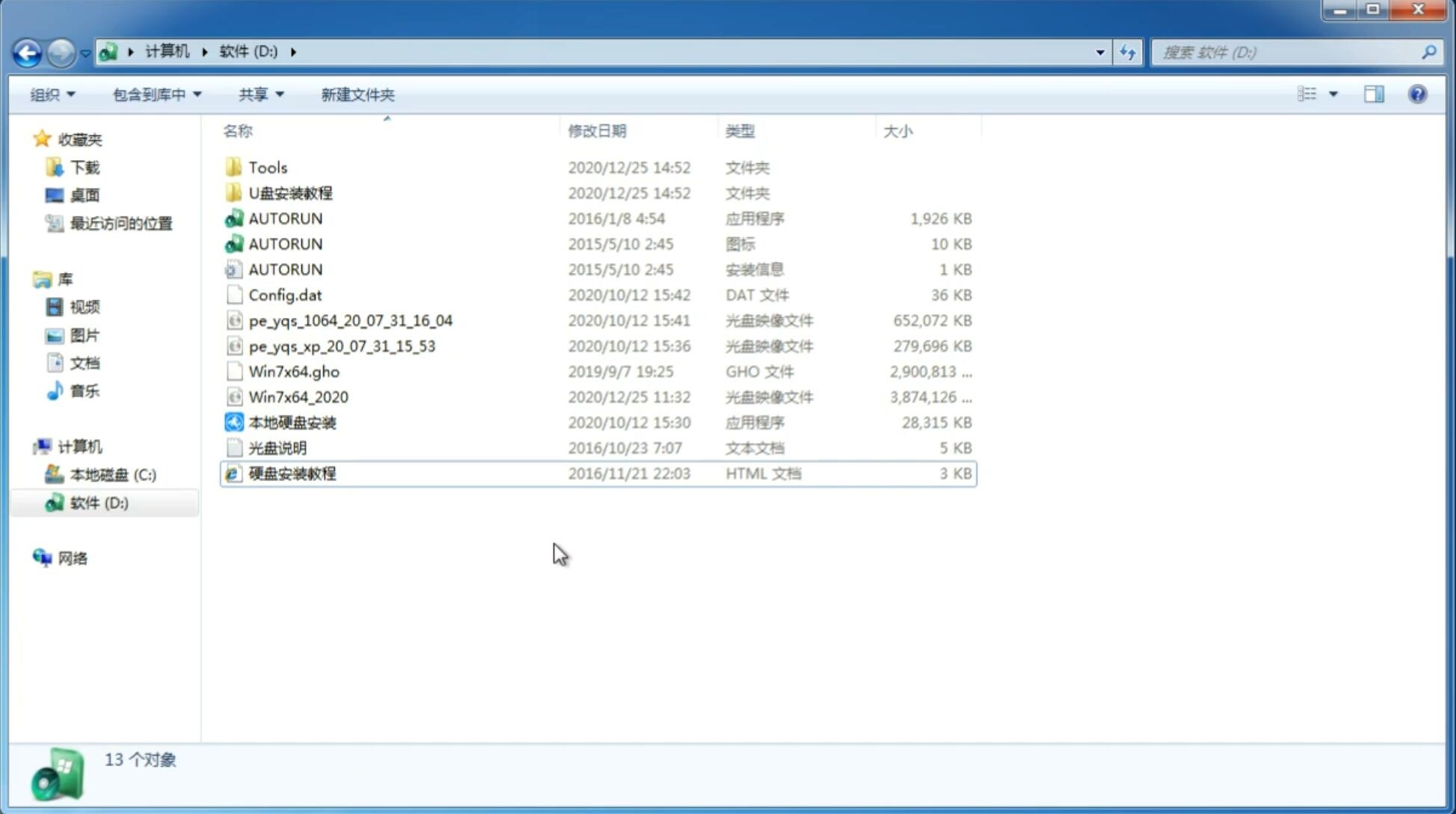Open the Tools folder
Screen dimensions: 1456x814
[267, 167]
